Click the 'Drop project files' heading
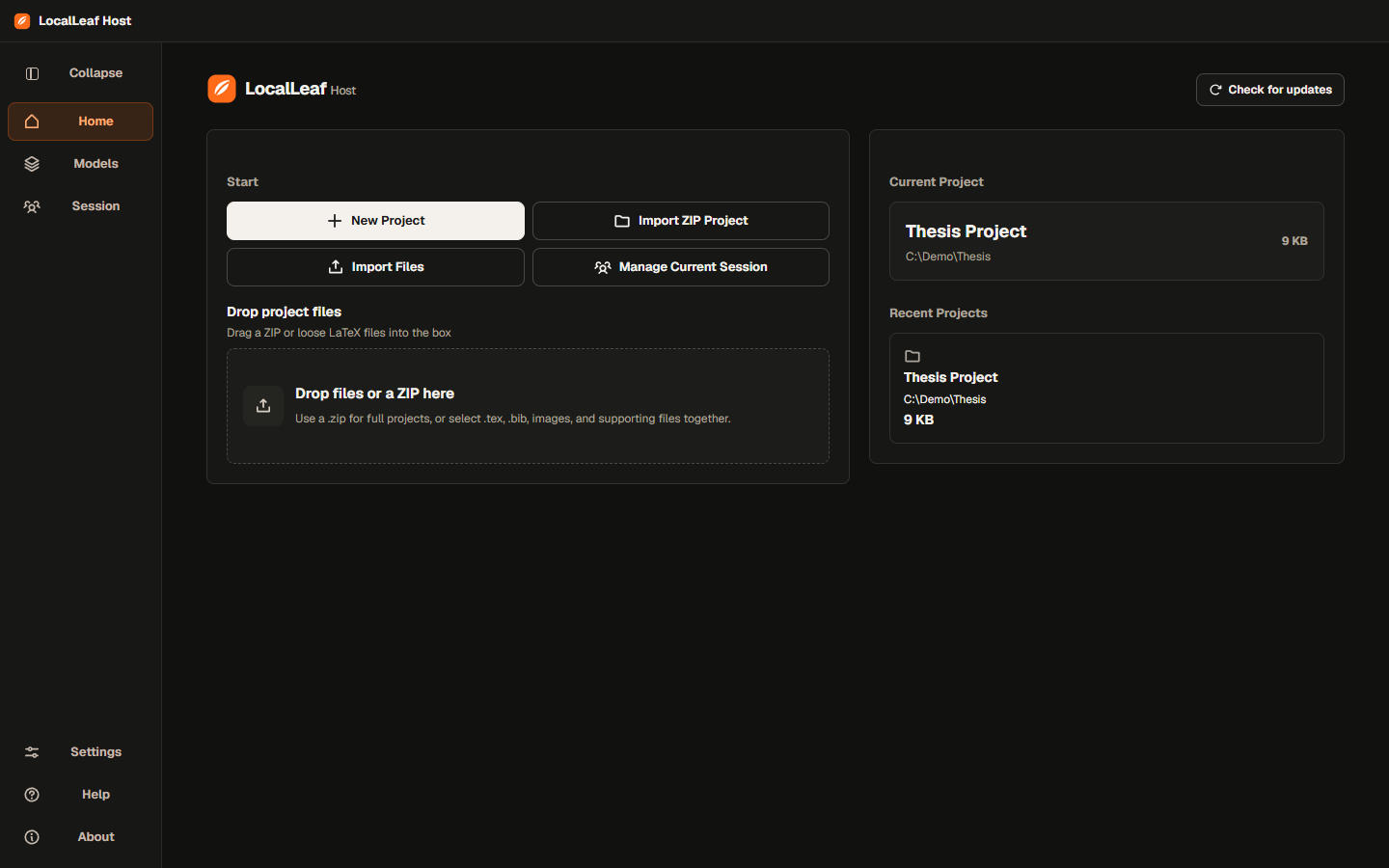The width and height of the screenshot is (1389, 868). tap(284, 312)
